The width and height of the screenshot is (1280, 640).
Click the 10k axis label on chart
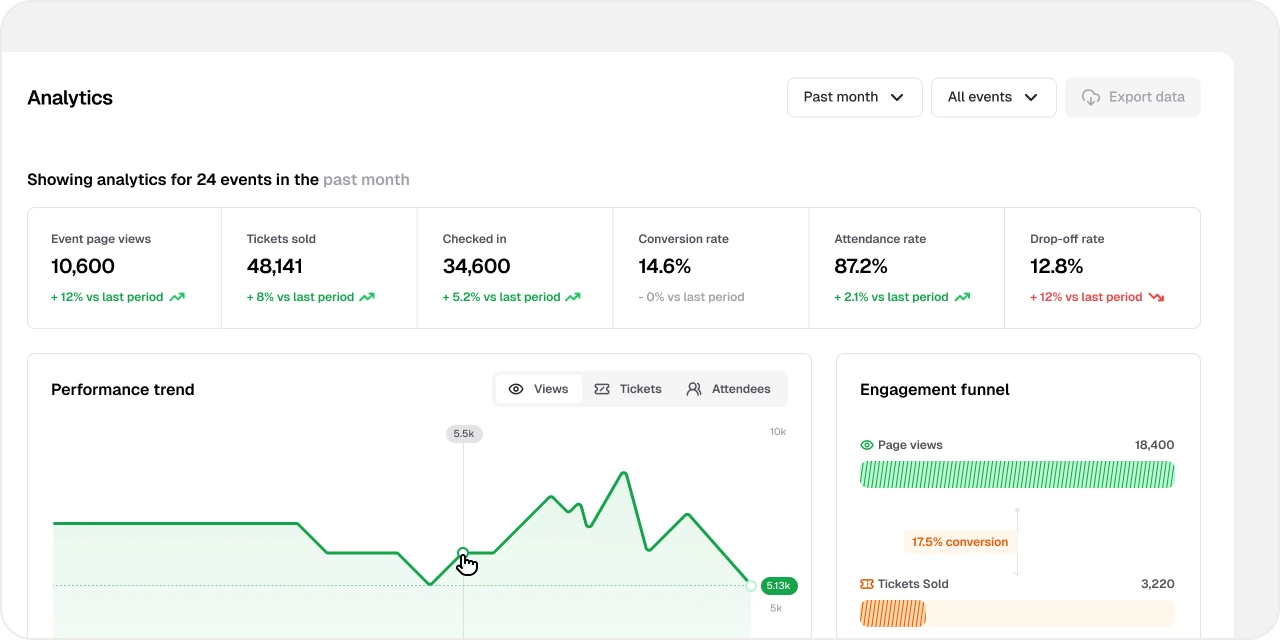tap(778, 432)
